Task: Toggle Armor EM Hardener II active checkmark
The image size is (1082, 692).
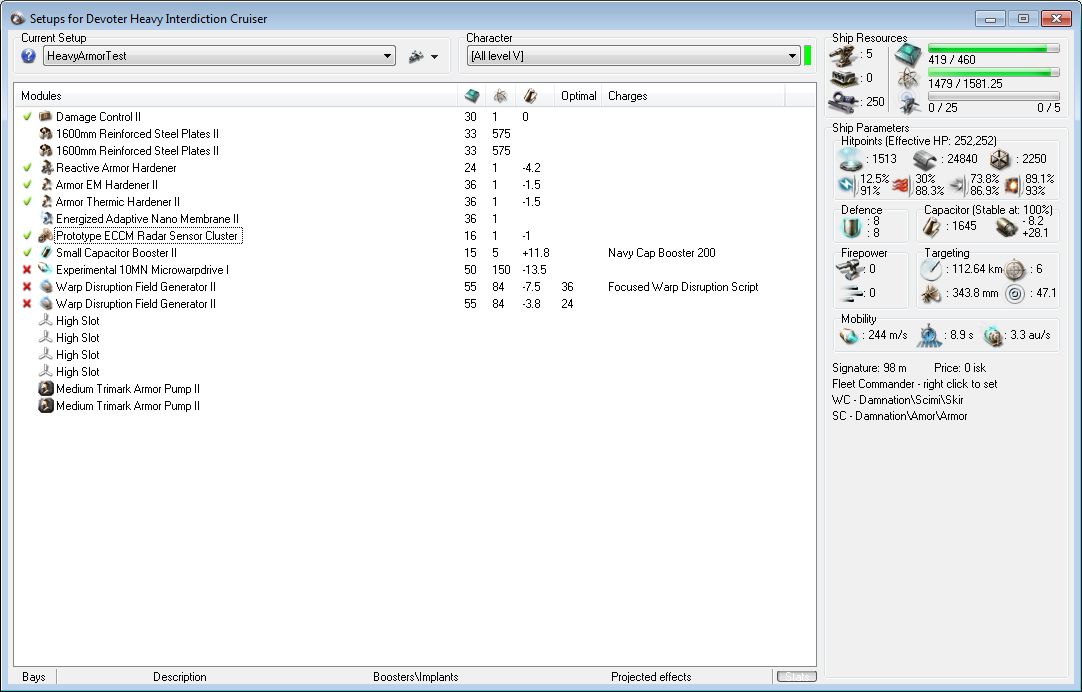Action: point(27,185)
